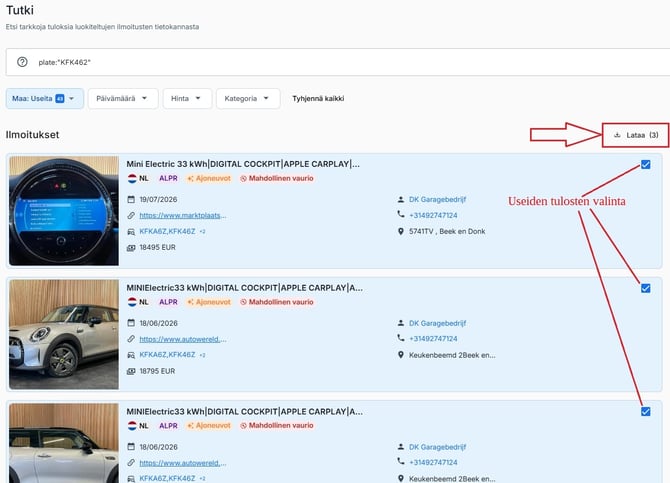
Task: Click the link icon next to marktplaats URL
Action: [131, 215]
